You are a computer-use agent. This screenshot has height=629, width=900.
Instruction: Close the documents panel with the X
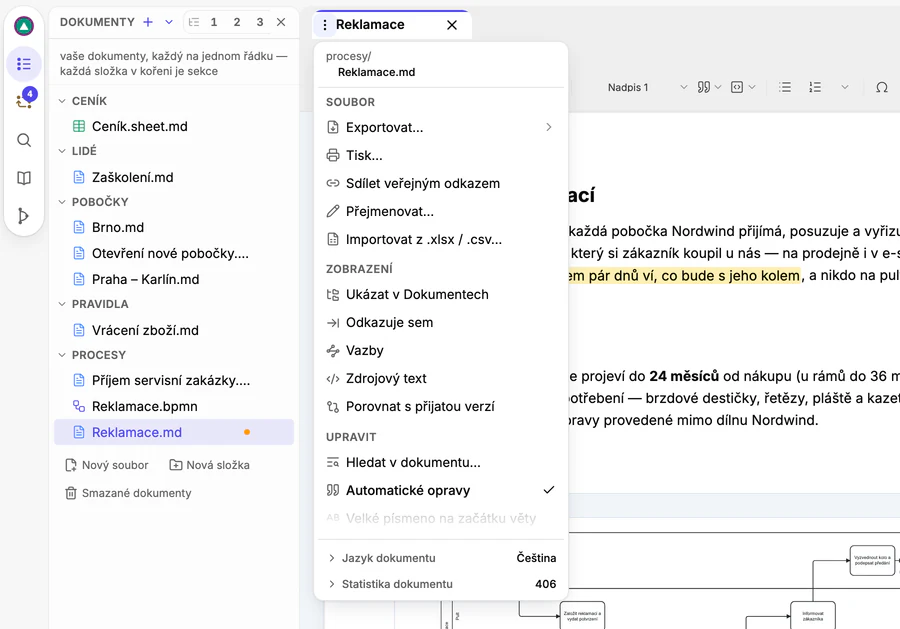tap(281, 22)
